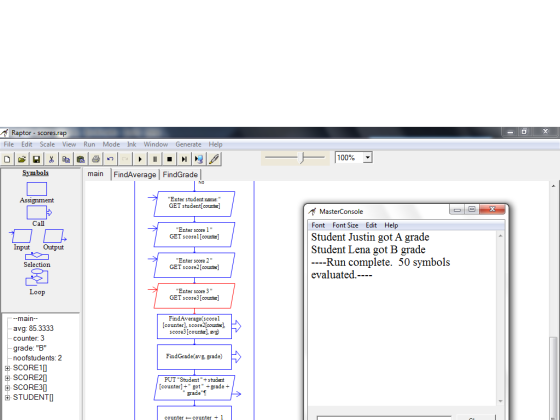Paste using the clipboard toolbar icon
Viewport: 560px width, 420px height.
(x=81, y=159)
